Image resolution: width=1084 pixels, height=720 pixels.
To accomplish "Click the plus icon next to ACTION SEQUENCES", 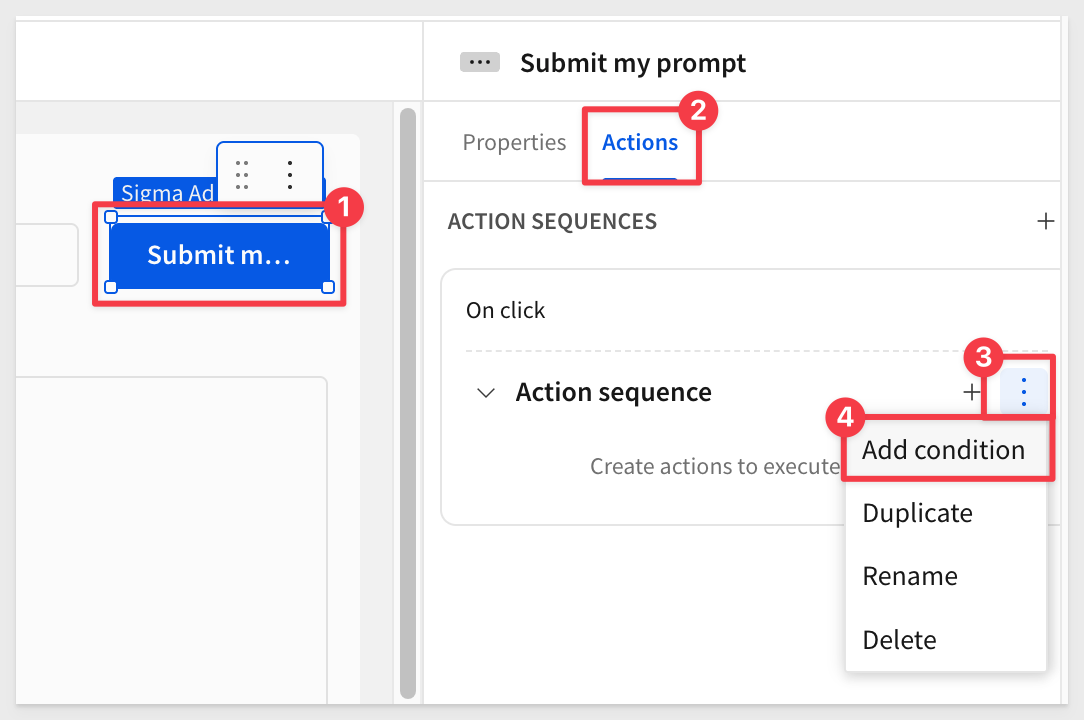I will 1045,221.
